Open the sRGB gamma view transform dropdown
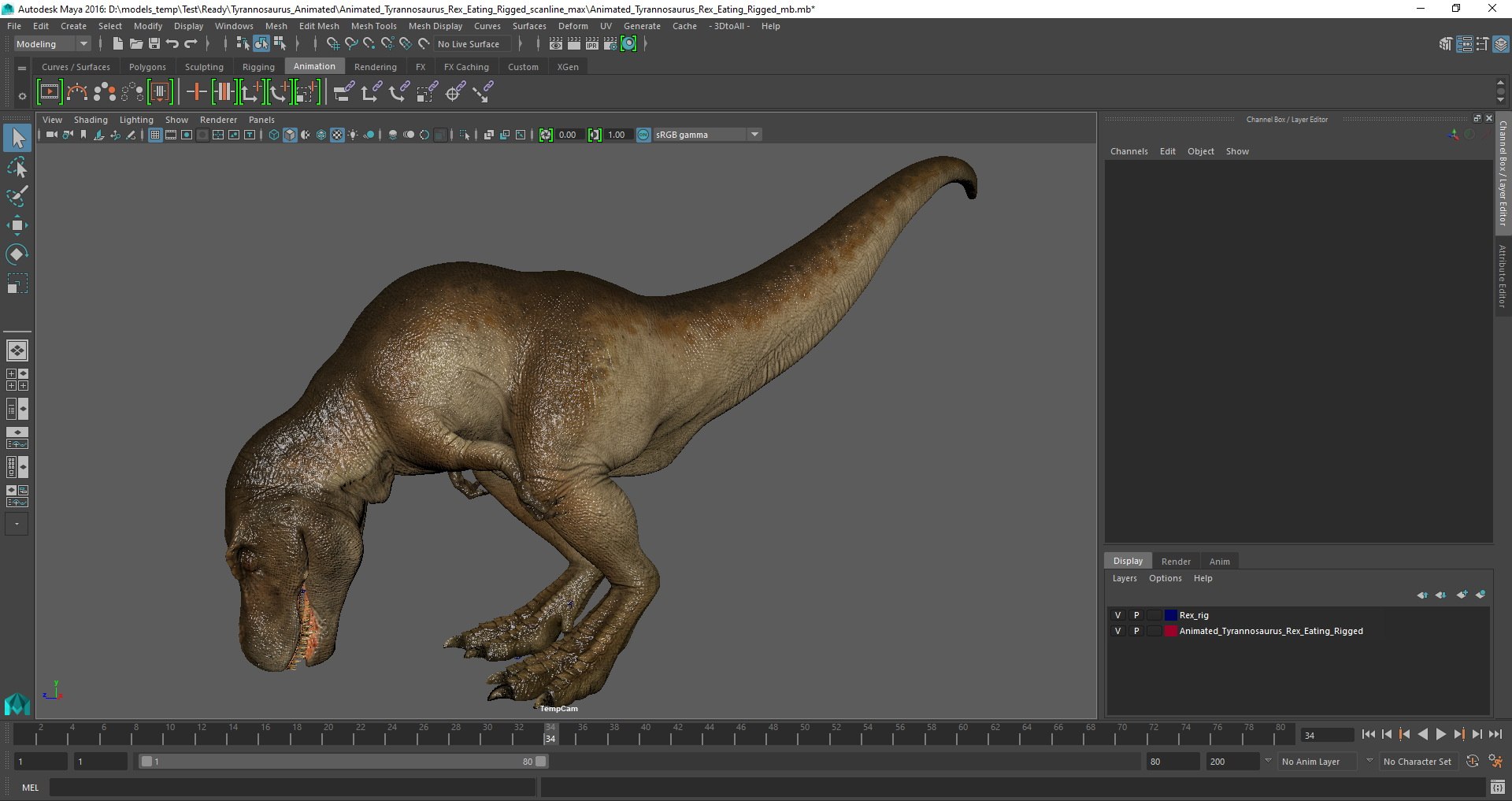1512x801 pixels. pos(707,135)
